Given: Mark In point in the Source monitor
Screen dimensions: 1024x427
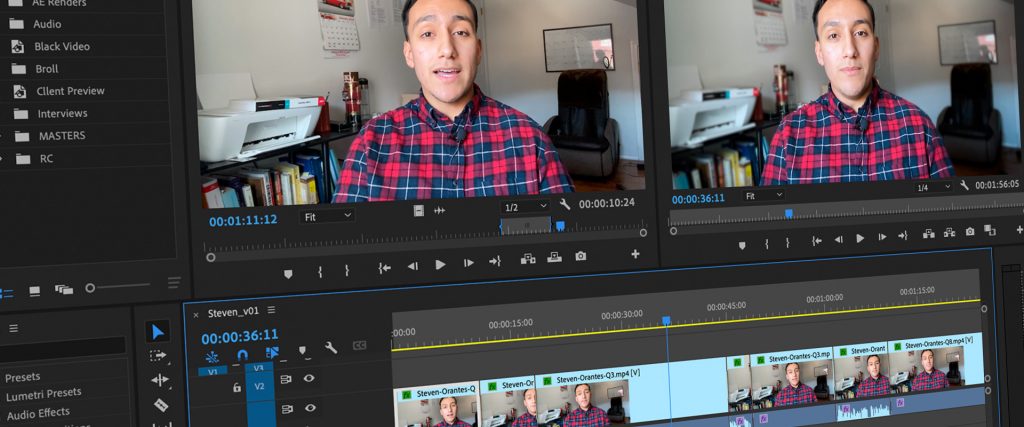Looking at the screenshot, I should click(x=320, y=272).
